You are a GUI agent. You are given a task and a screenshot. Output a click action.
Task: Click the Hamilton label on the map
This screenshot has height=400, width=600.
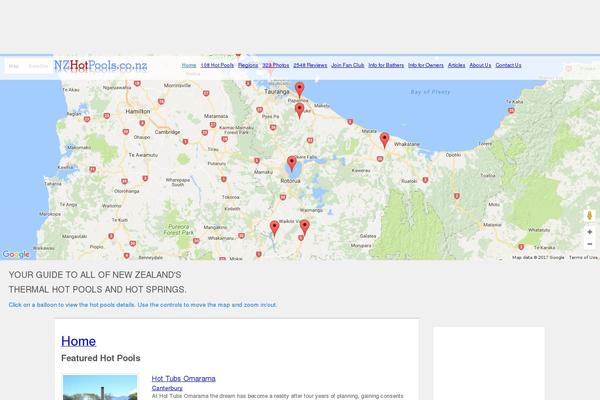[138, 111]
